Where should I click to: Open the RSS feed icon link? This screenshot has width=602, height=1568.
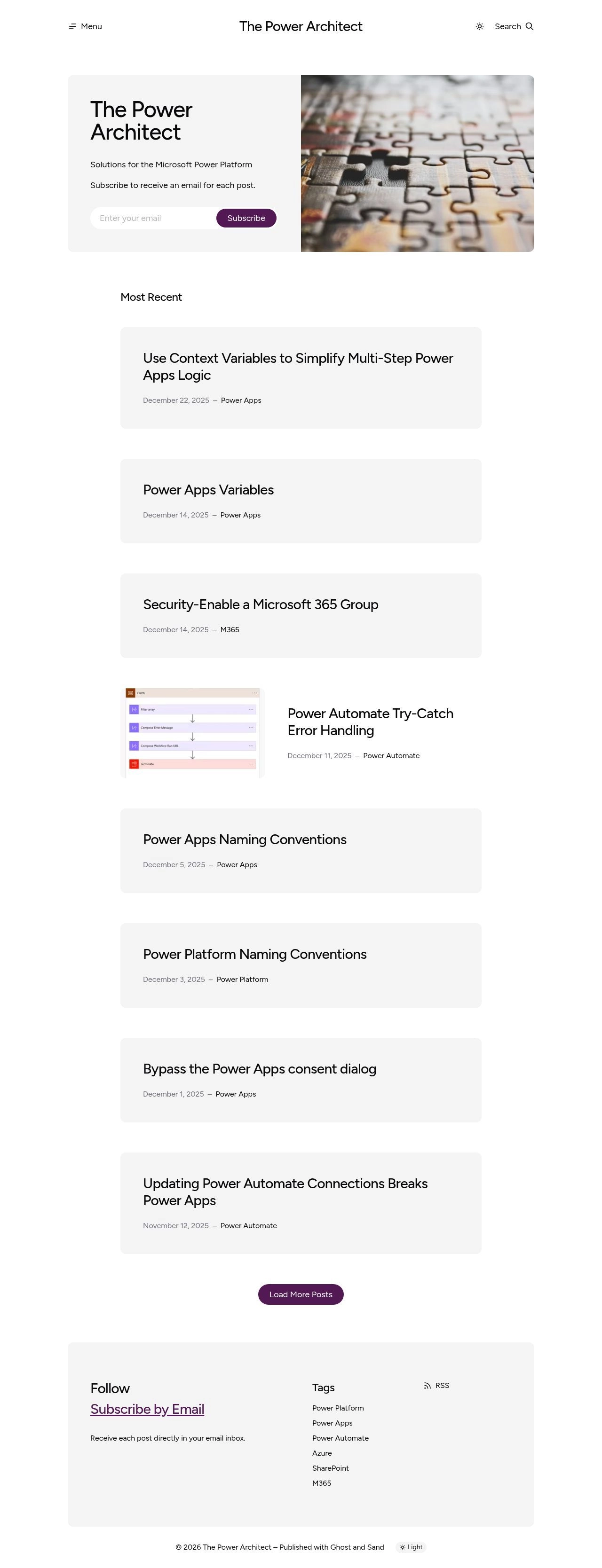coord(427,1385)
